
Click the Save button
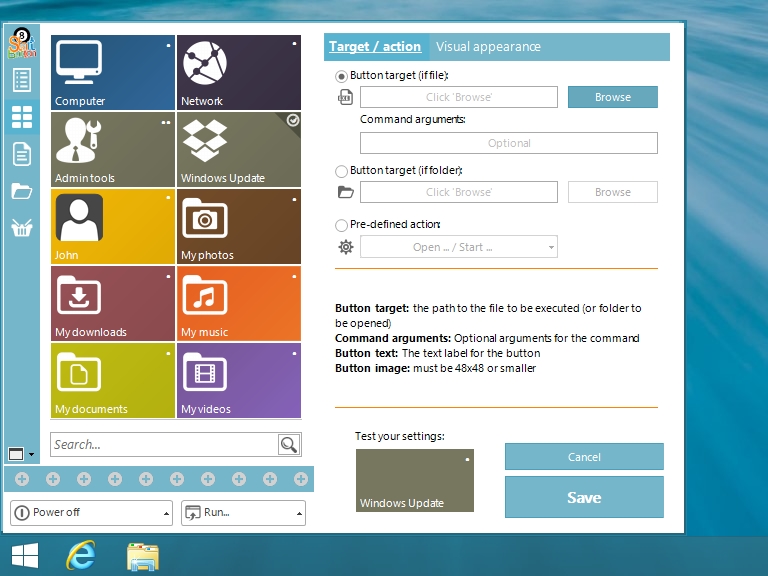[x=584, y=497]
